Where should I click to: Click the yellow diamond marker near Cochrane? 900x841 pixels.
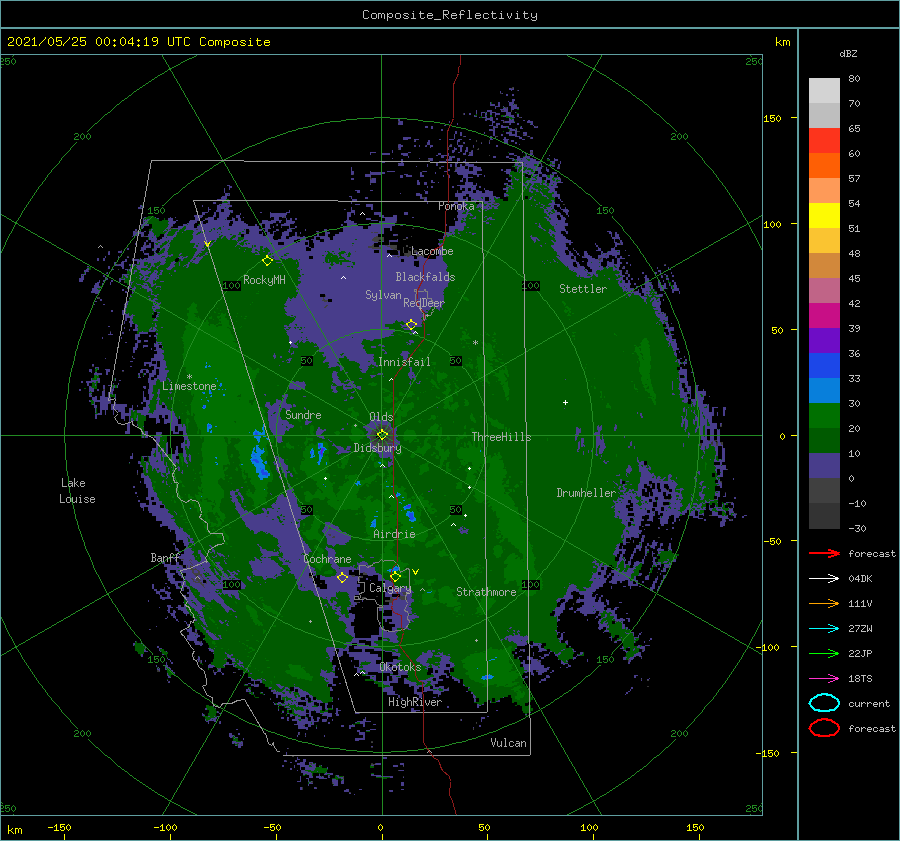[x=342, y=577]
